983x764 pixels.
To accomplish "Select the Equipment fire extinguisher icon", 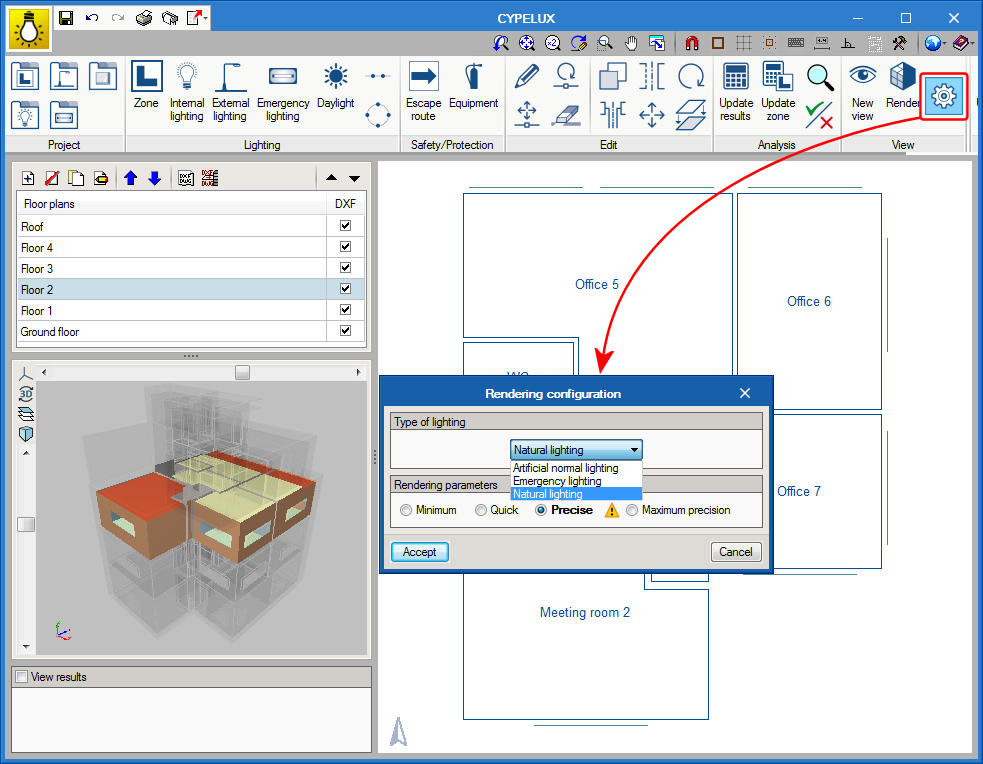I will tap(473, 88).
